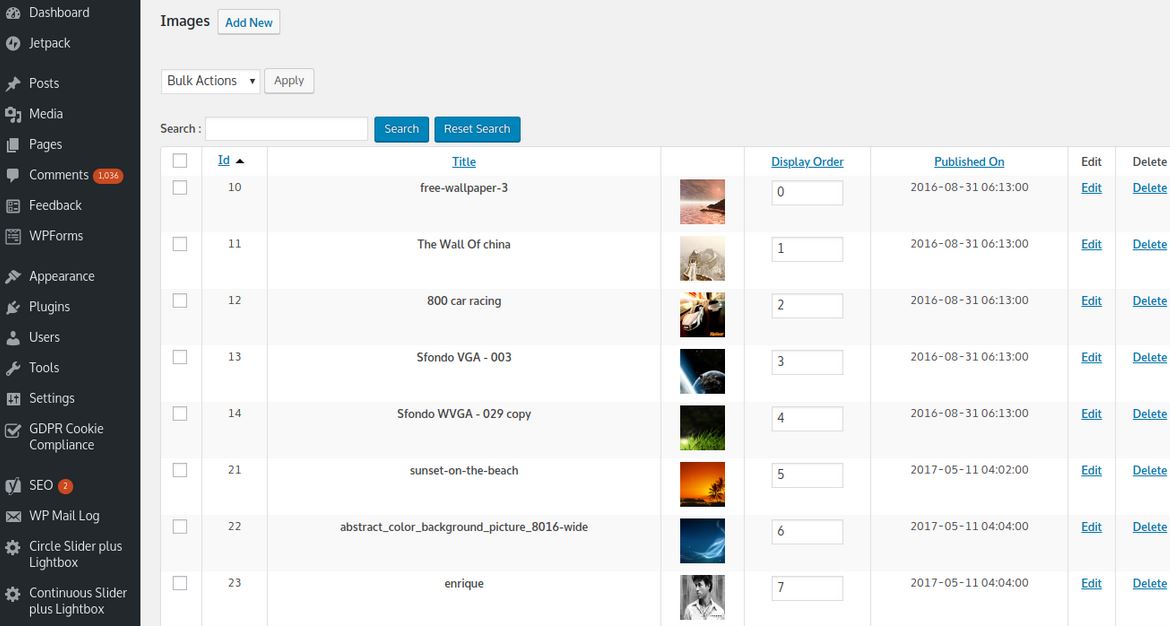Click the abstract_color_background_picture_8016-wide title
The height and width of the screenshot is (626, 1170).
click(x=464, y=528)
